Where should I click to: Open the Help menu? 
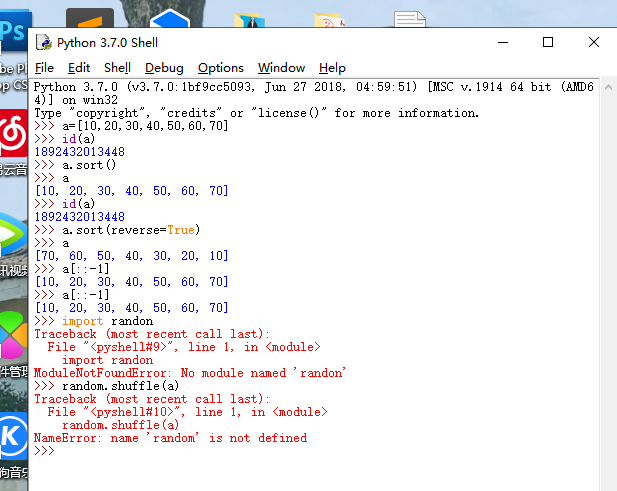pyautogui.click(x=332, y=68)
